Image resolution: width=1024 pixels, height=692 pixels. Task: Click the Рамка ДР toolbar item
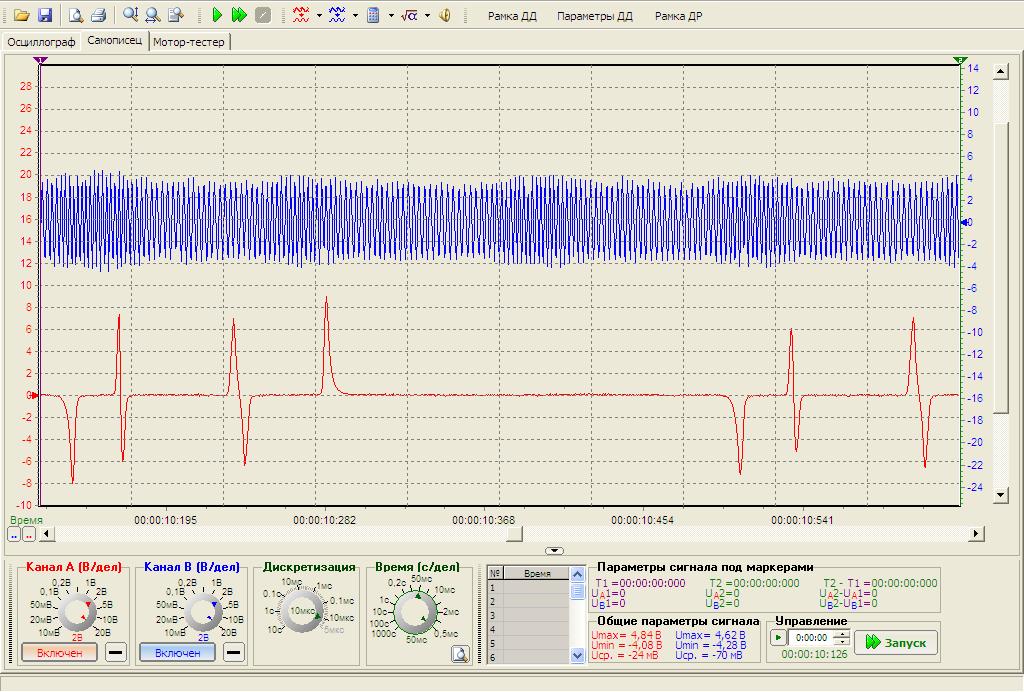679,16
